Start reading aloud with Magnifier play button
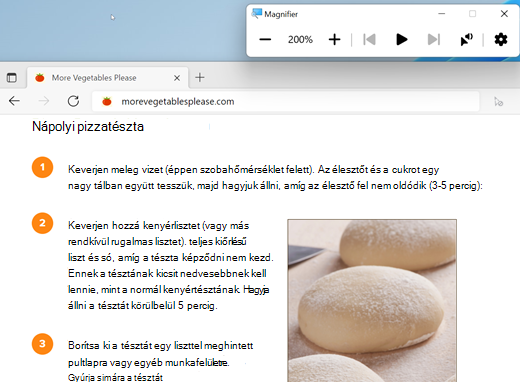This screenshot has width=520, height=382. (401, 40)
